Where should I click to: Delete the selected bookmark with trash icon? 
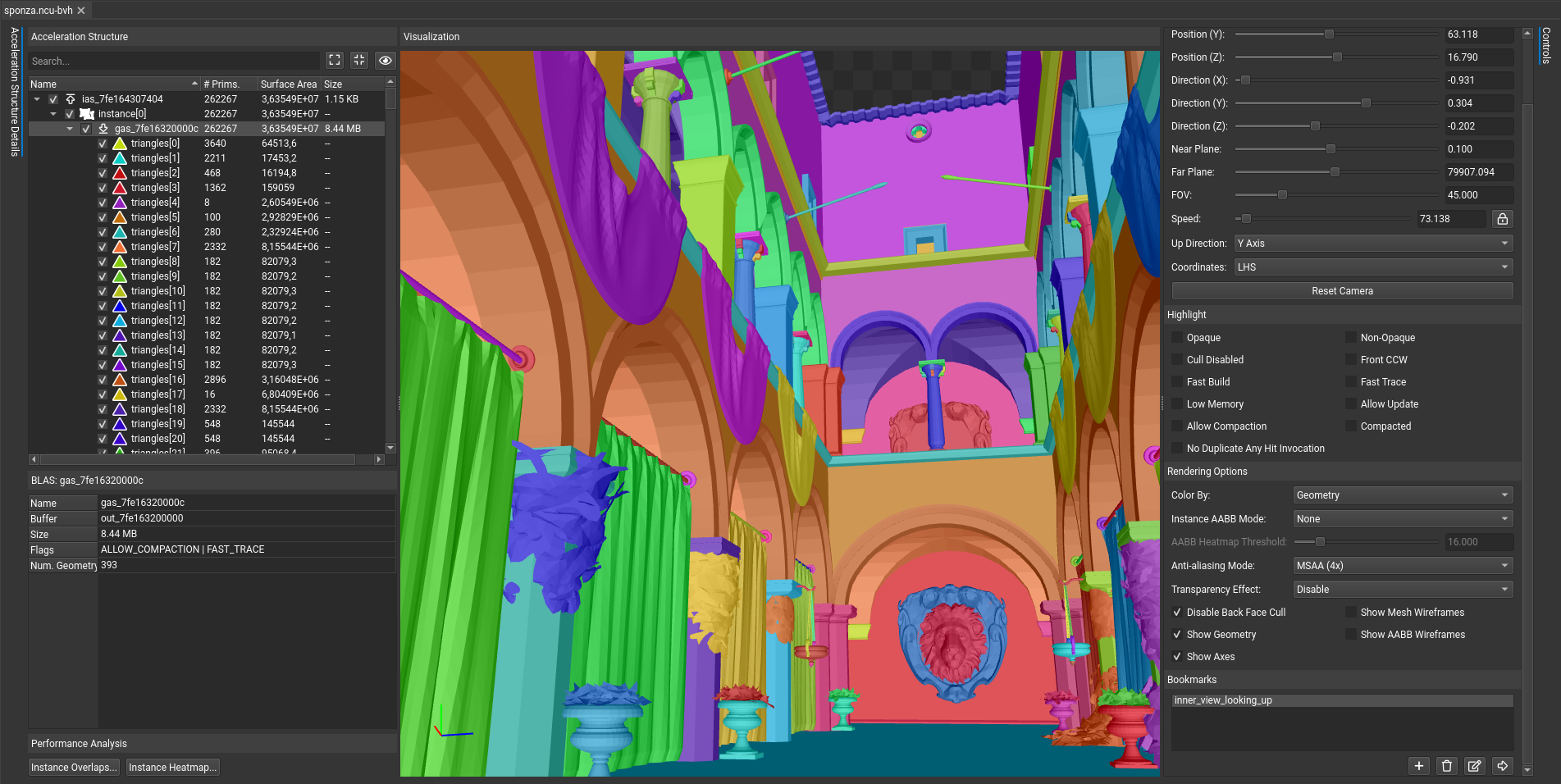tap(1447, 766)
